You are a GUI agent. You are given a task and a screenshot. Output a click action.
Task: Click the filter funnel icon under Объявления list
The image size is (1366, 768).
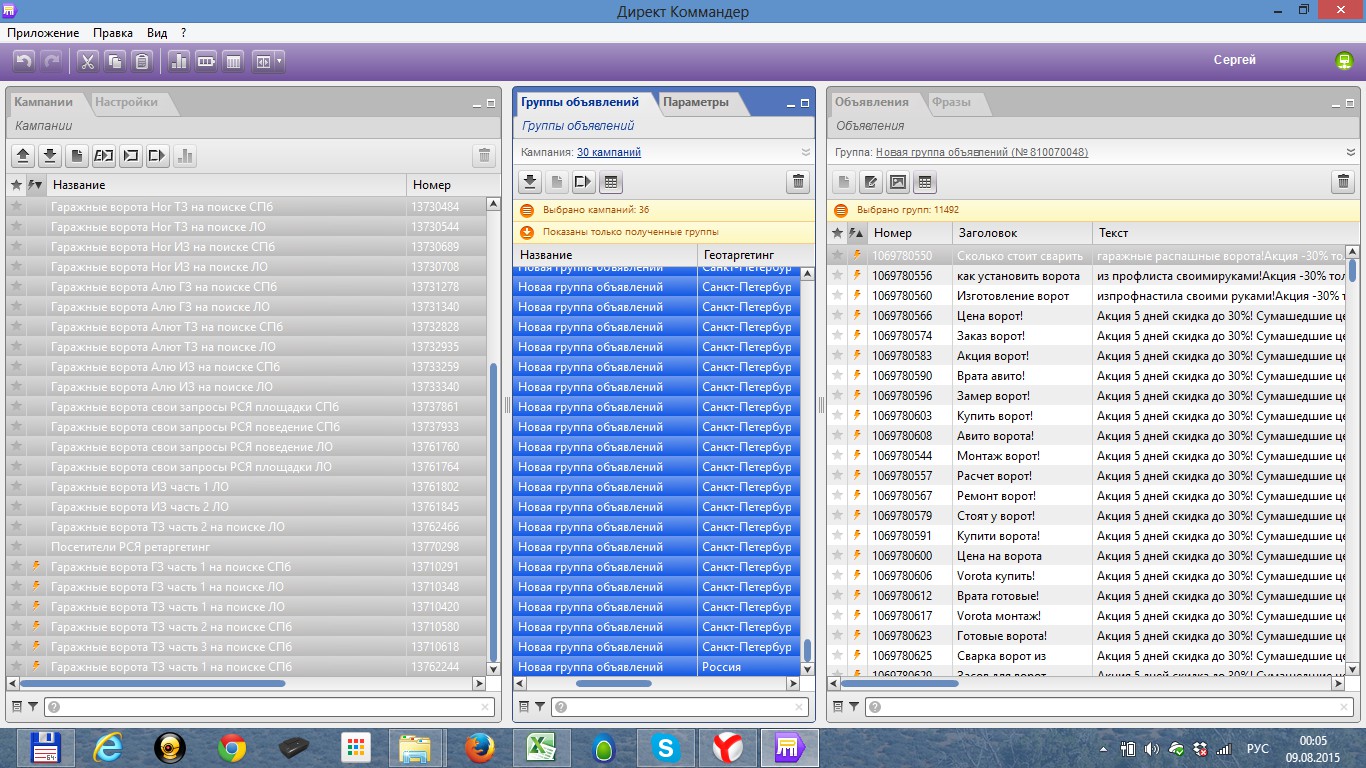[853, 707]
